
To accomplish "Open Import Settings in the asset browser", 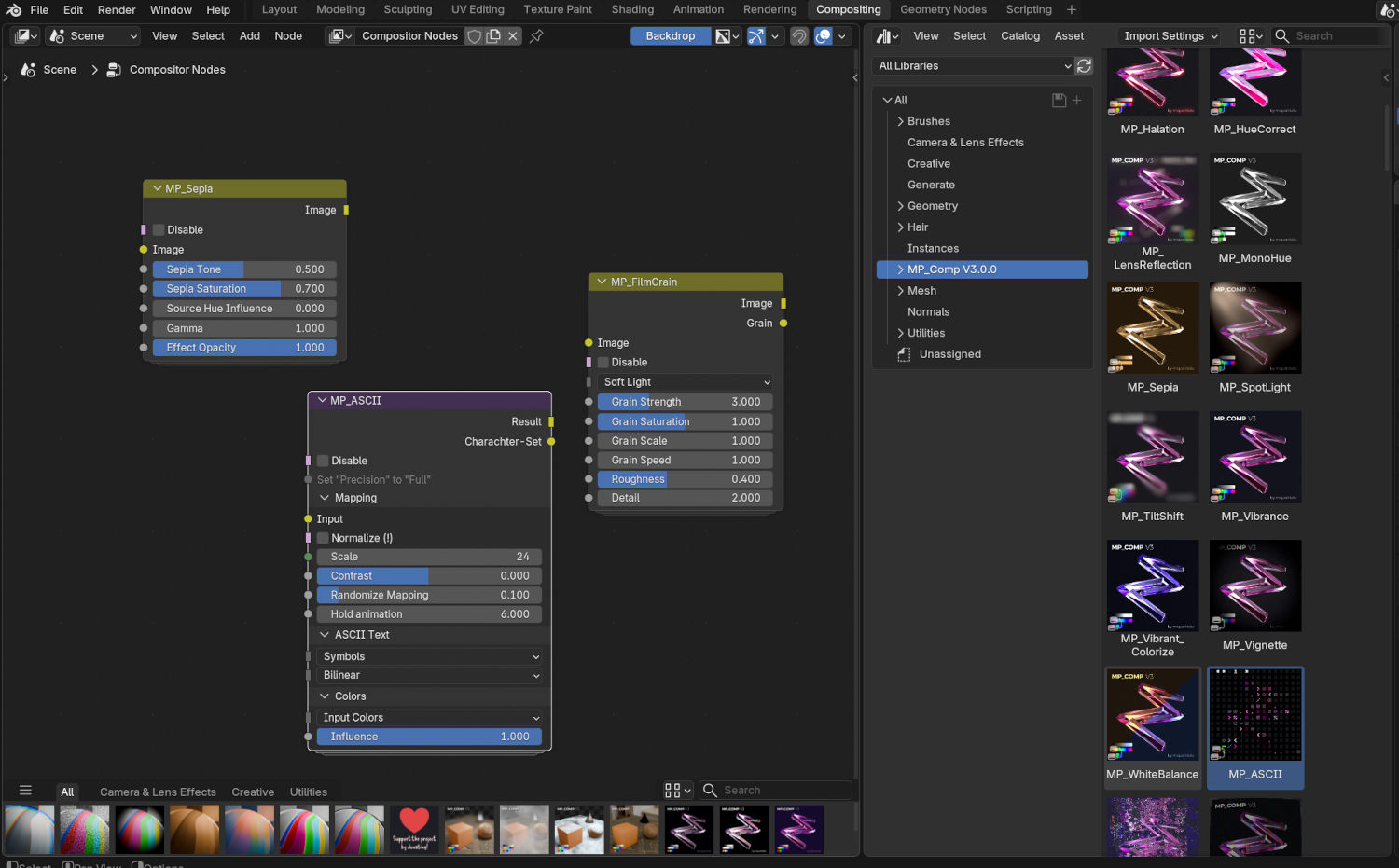I will pyautogui.click(x=1168, y=35).
